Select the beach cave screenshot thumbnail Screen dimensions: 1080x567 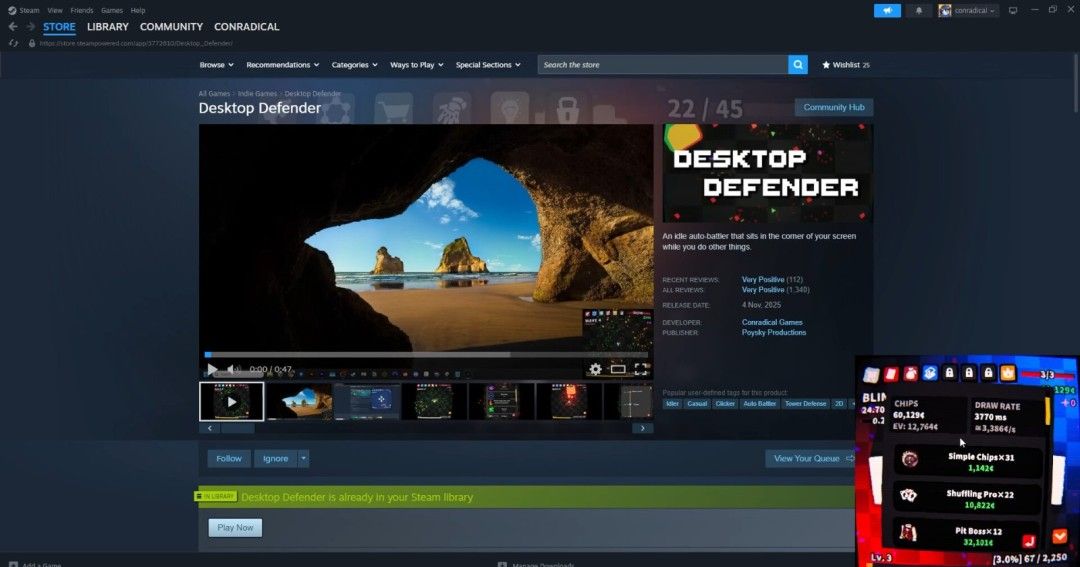299,401
